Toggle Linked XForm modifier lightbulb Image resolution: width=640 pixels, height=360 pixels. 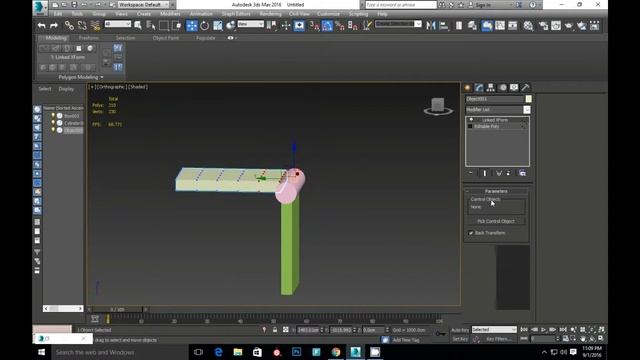click(x=471, y=120)
